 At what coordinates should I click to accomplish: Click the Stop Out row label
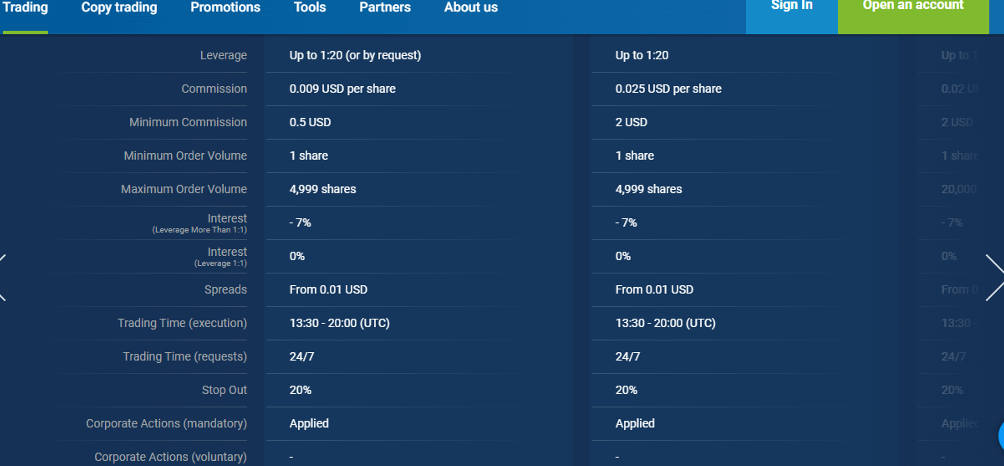tap(224, 390)
